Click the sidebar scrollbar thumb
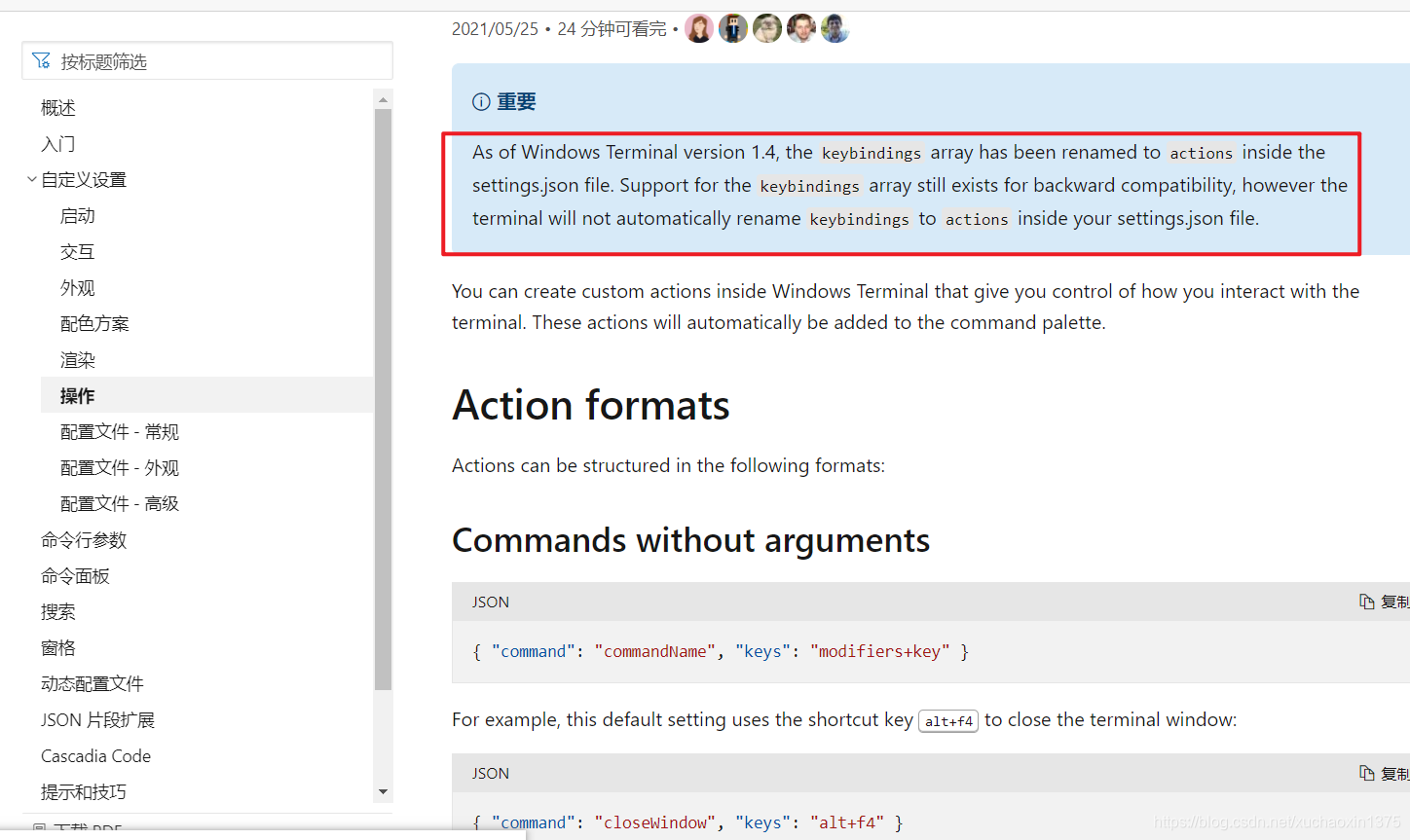The image size is (1410, 840). [383, 399]
